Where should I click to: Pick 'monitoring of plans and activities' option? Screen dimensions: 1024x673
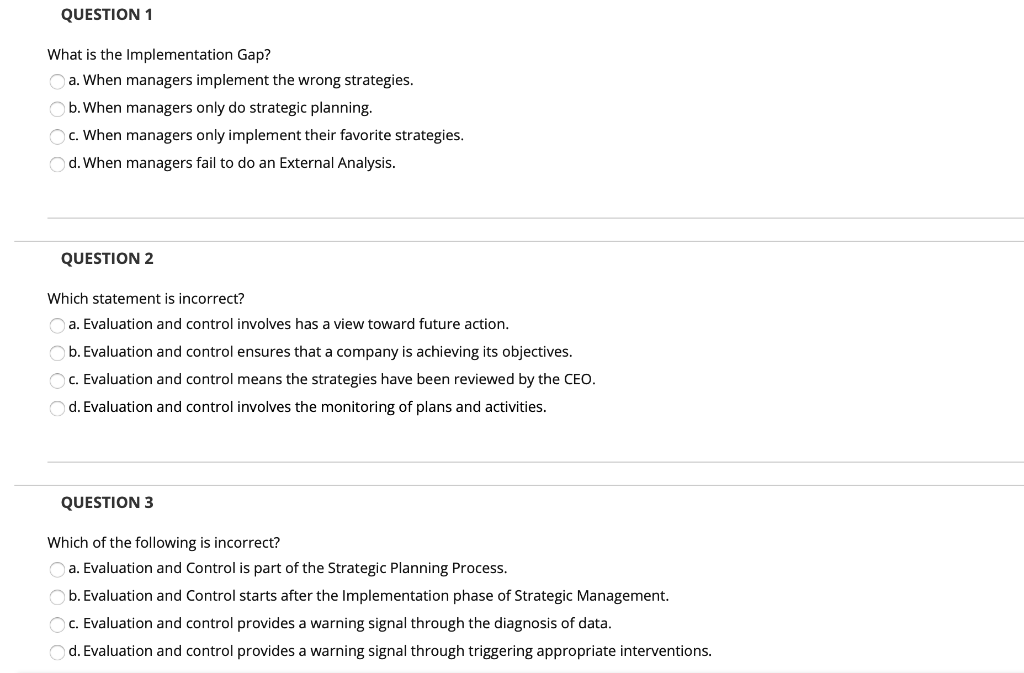(58, 408)
